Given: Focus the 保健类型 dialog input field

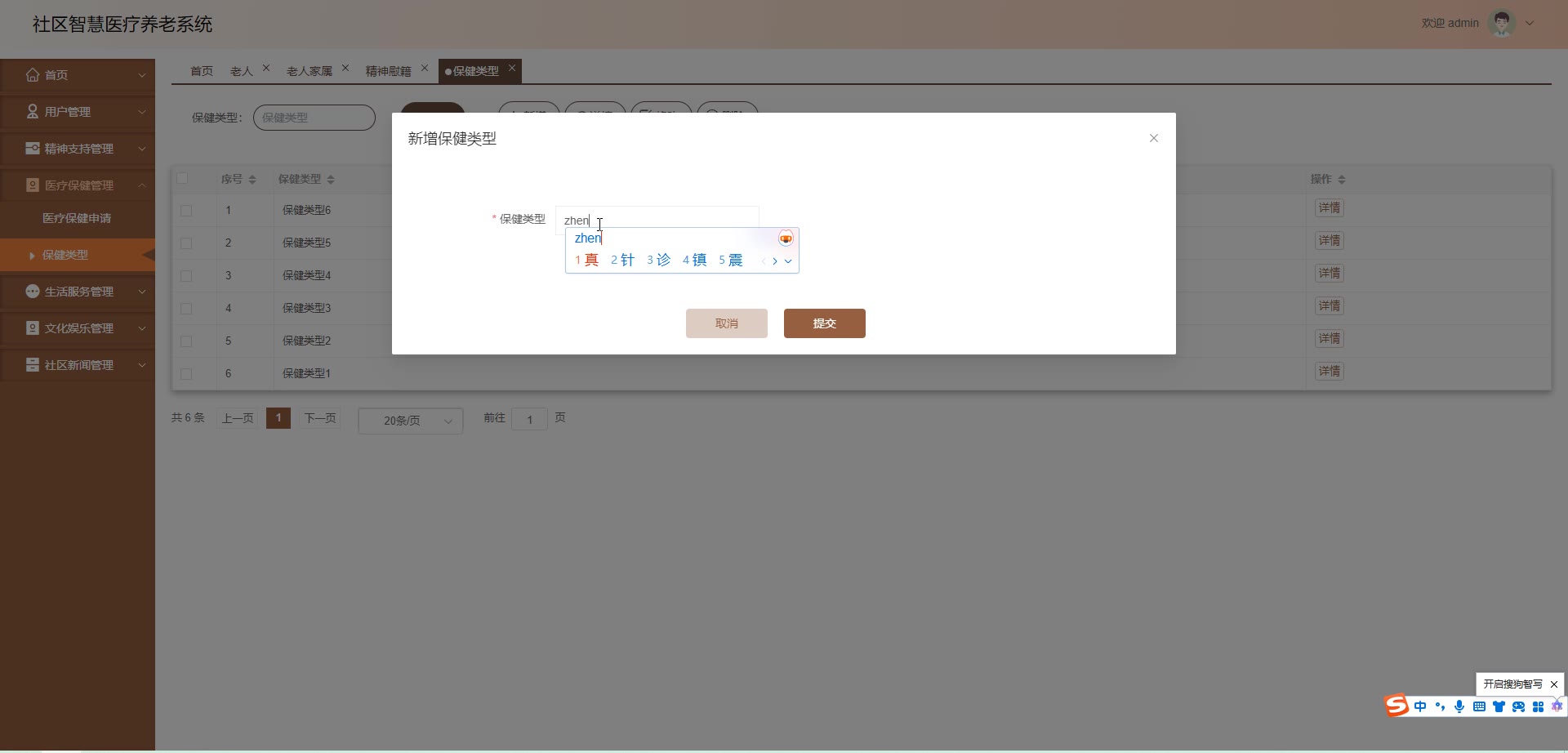Looking at the screenshot, I should click(657, 220).
